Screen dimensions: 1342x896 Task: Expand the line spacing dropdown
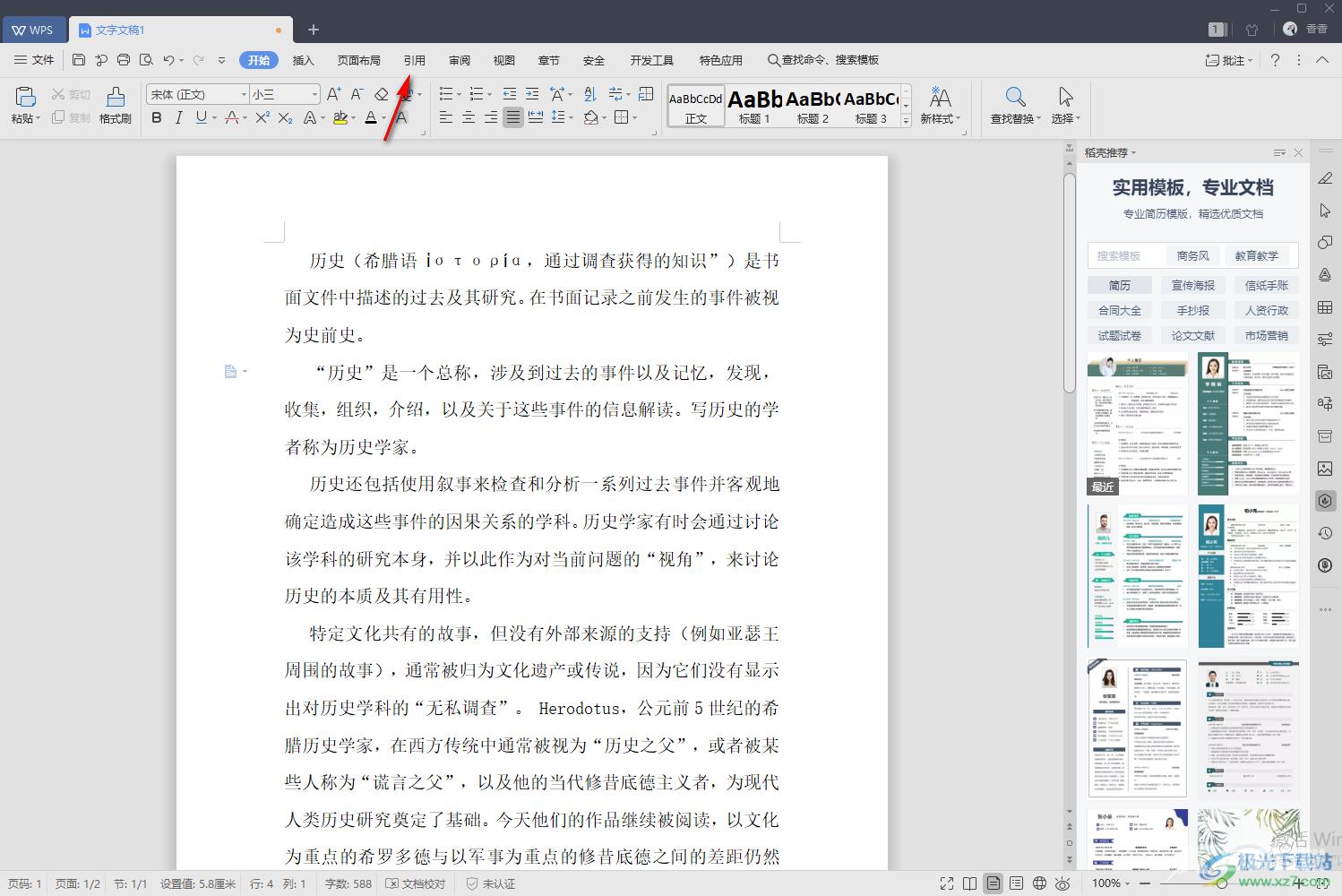[570, 117]
